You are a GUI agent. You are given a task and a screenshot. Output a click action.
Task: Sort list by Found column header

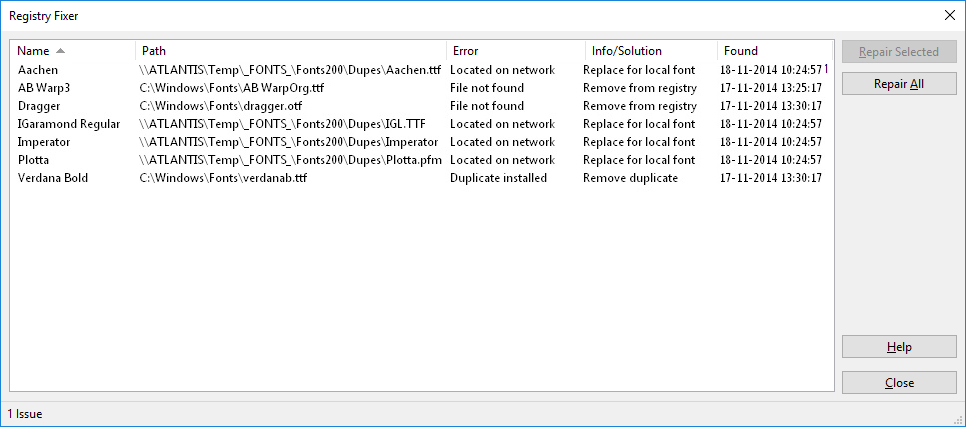774,51
